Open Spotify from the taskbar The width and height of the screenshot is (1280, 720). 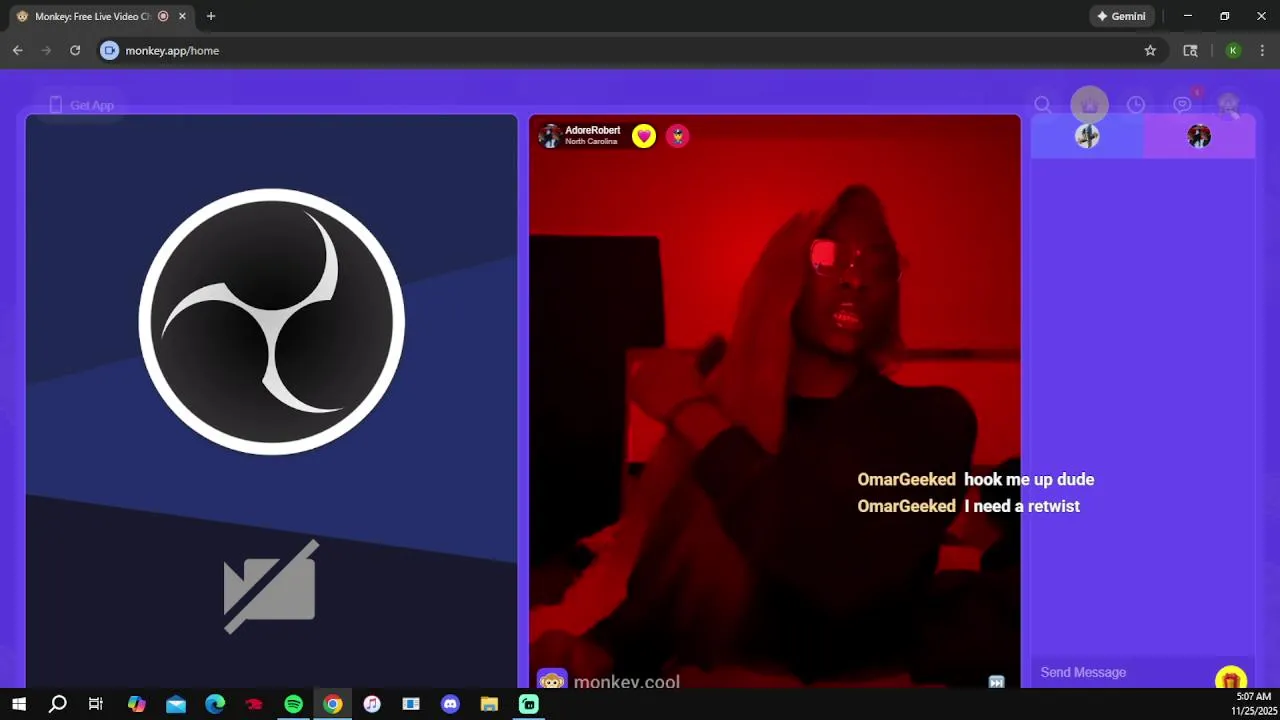(x=293, y=704)
